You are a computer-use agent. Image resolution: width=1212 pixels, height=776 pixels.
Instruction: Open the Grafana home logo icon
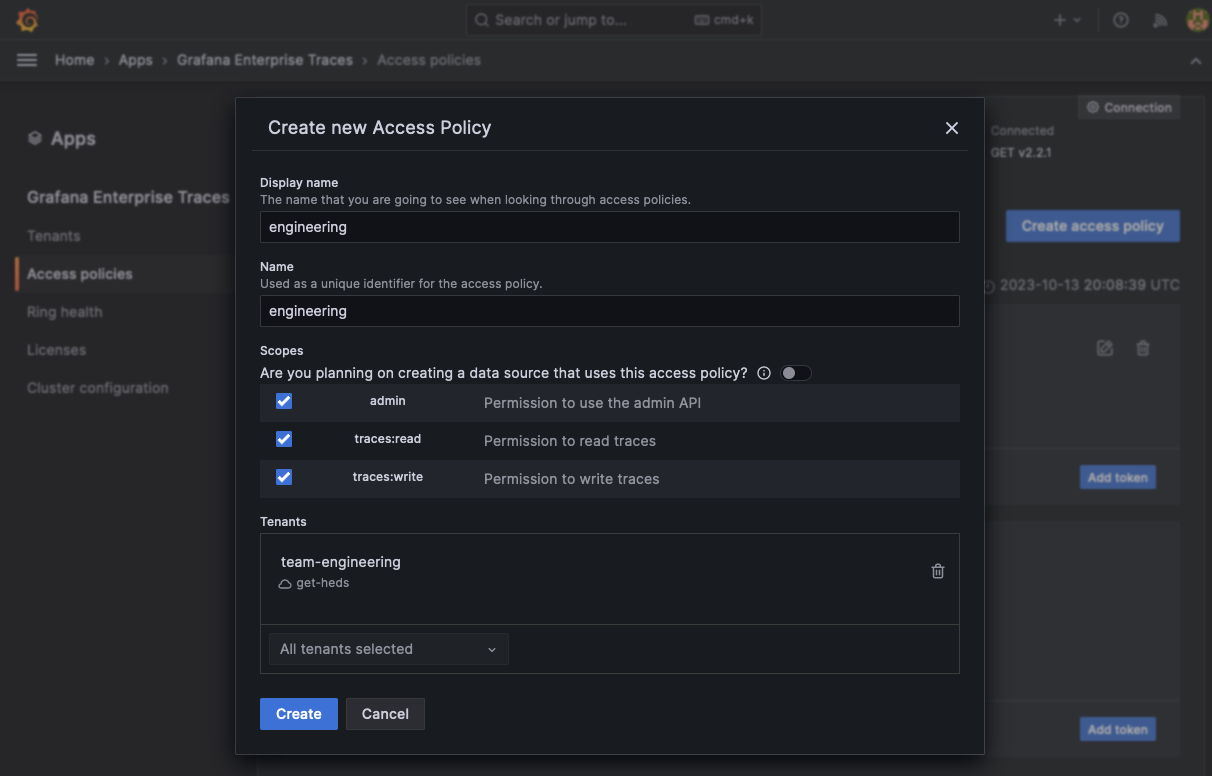(x=27, y=19)
